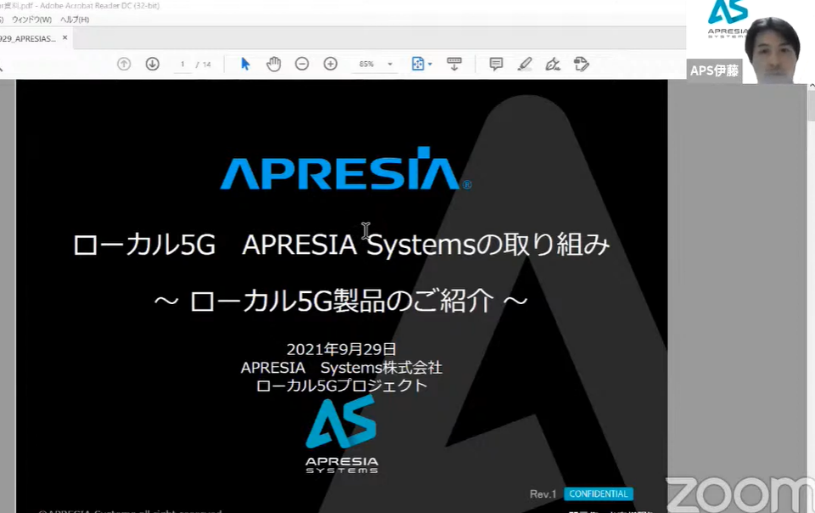Close the 929_APRESIAS document tab
Screen dimensions: 815x513
(65, 38)
